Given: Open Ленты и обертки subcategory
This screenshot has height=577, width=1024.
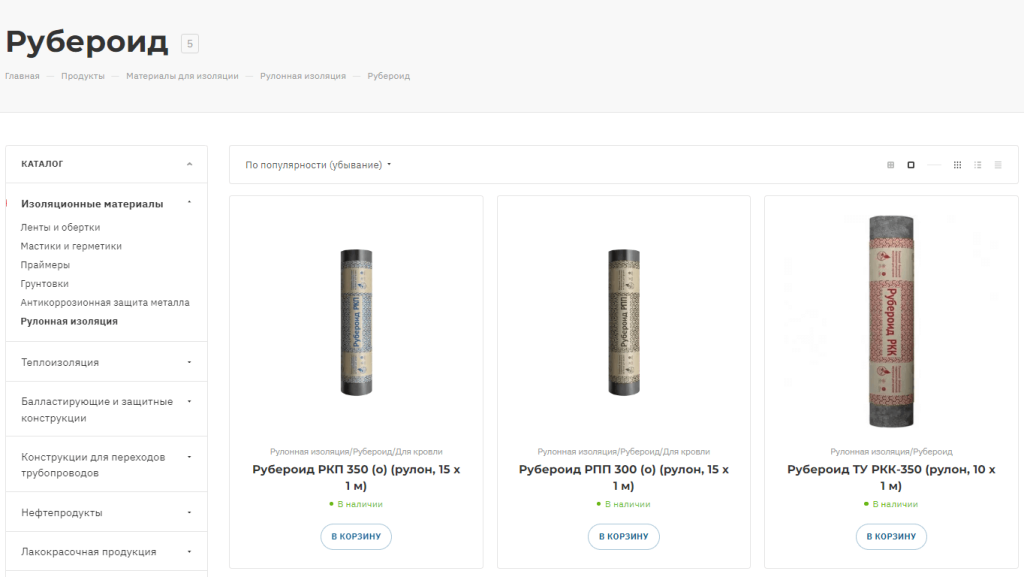Looking at the screenshot, I should [x=60, y=227].
